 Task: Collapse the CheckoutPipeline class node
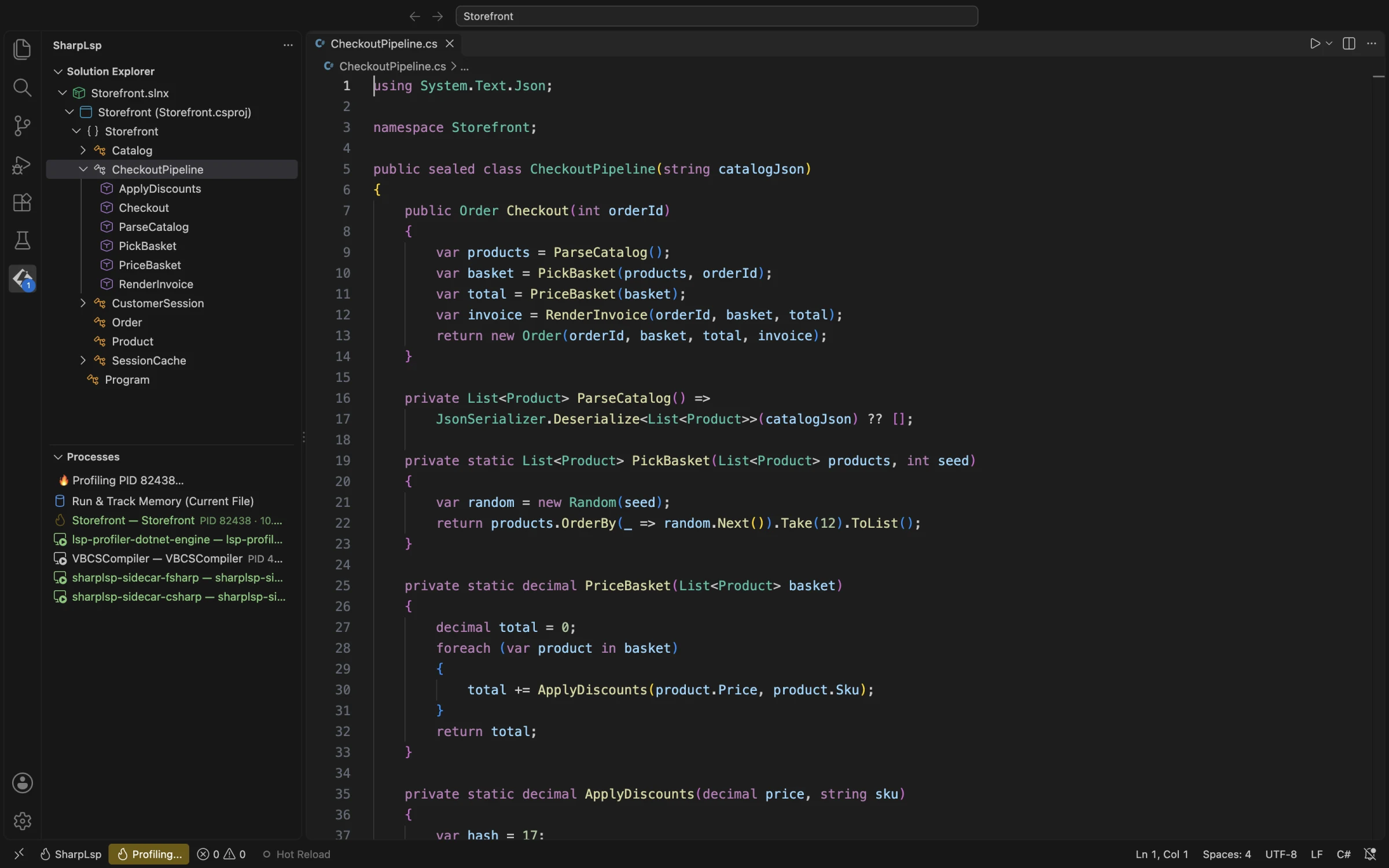point(83,170)
